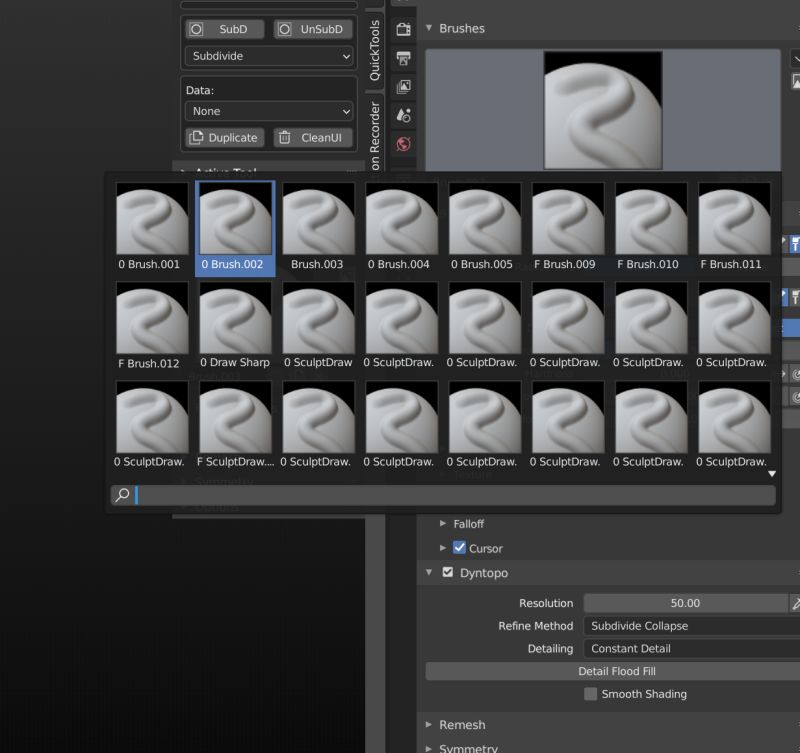Select the Brush.005 thumbnail in the brush gallery
Screen dimensions: 800x753
coord(484,216)
